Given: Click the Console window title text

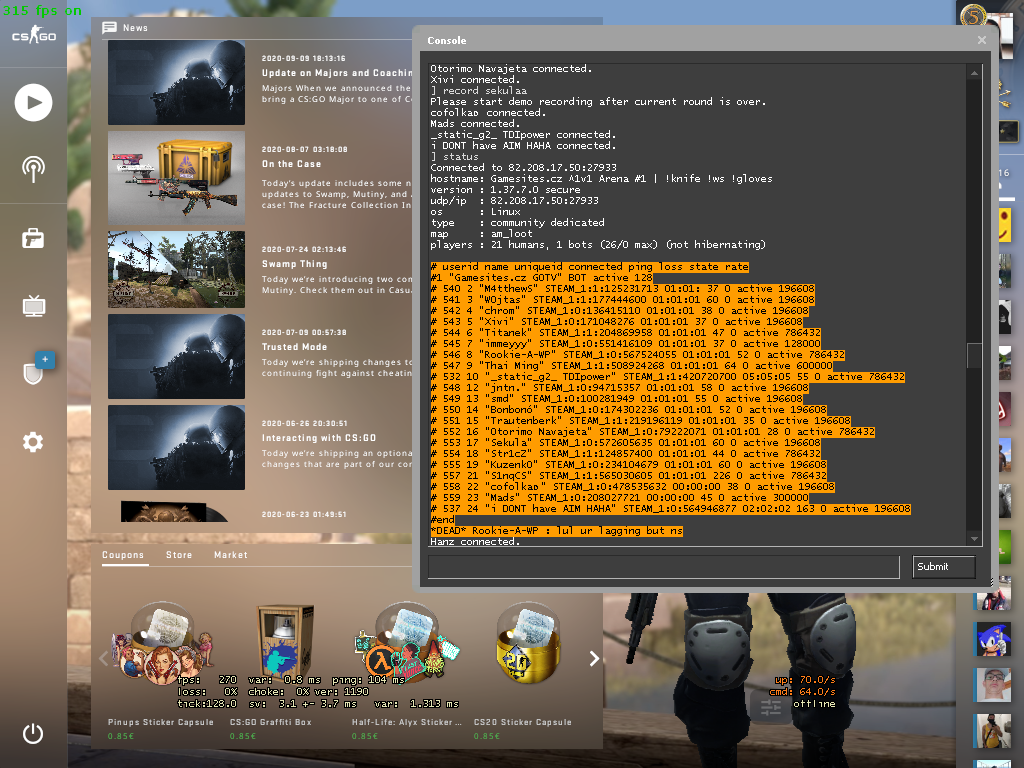Looking at the screenshot, I should [x=447, y=40].
